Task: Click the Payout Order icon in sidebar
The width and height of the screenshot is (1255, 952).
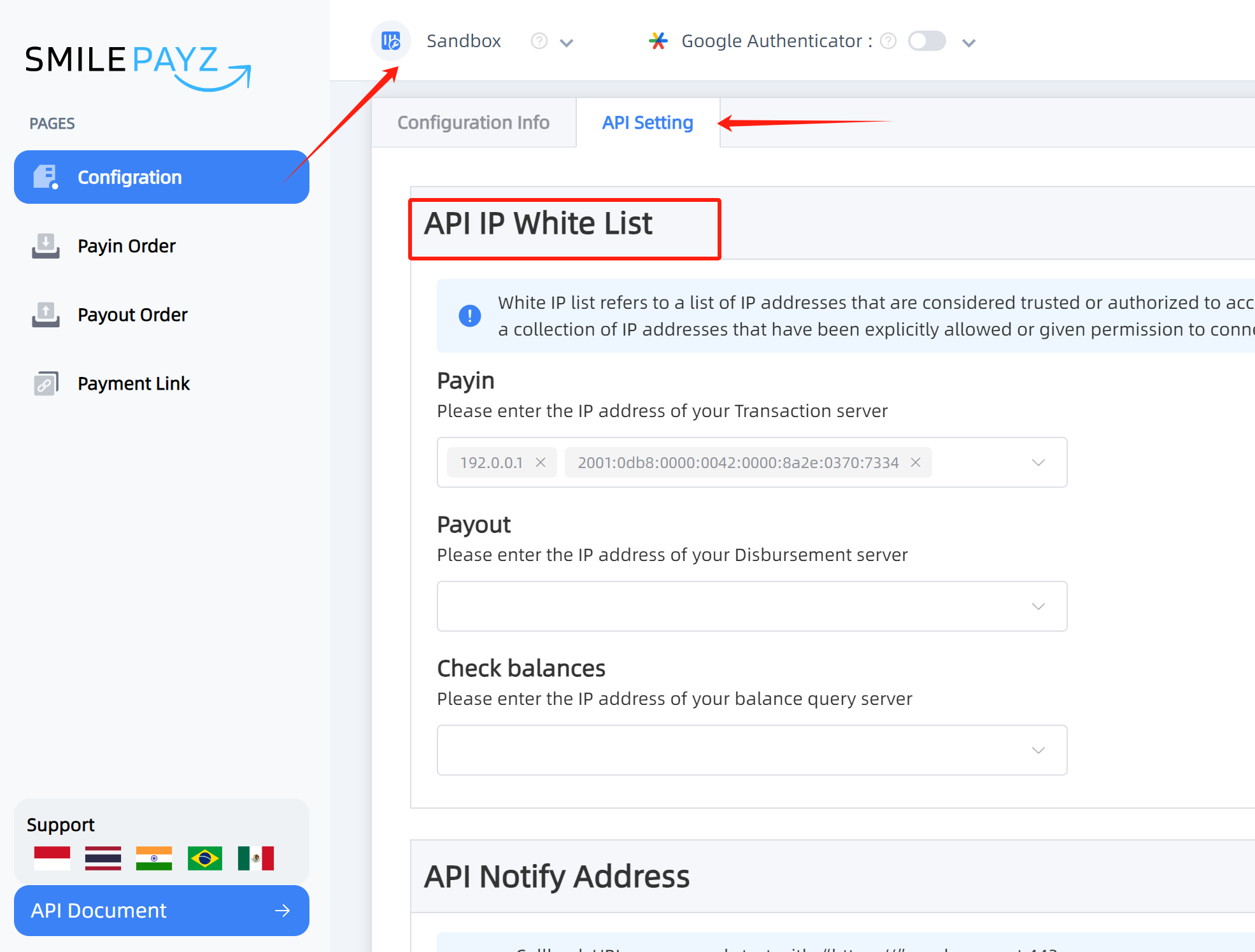Action: click(x=47, y=314)
